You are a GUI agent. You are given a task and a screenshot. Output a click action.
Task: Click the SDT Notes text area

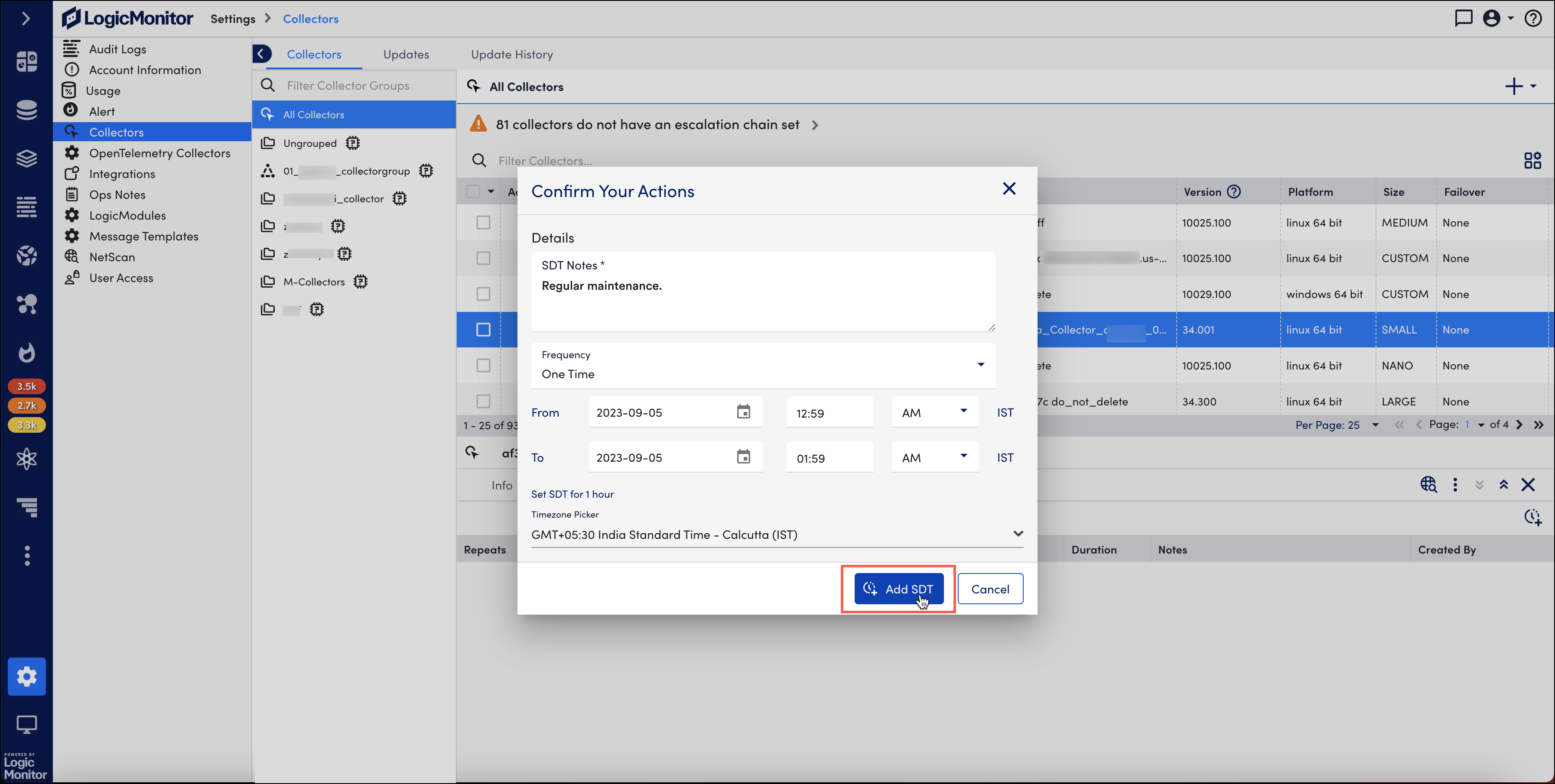click(x=763, y=292)
